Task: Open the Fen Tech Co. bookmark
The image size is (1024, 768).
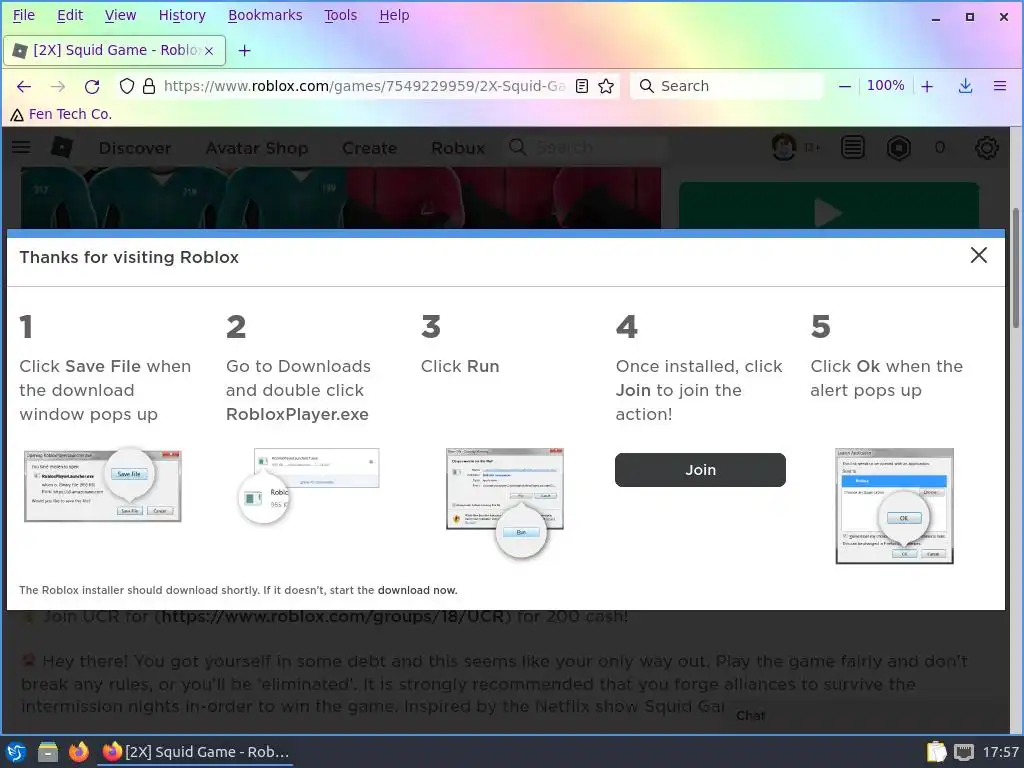Action: click(61, 114)
